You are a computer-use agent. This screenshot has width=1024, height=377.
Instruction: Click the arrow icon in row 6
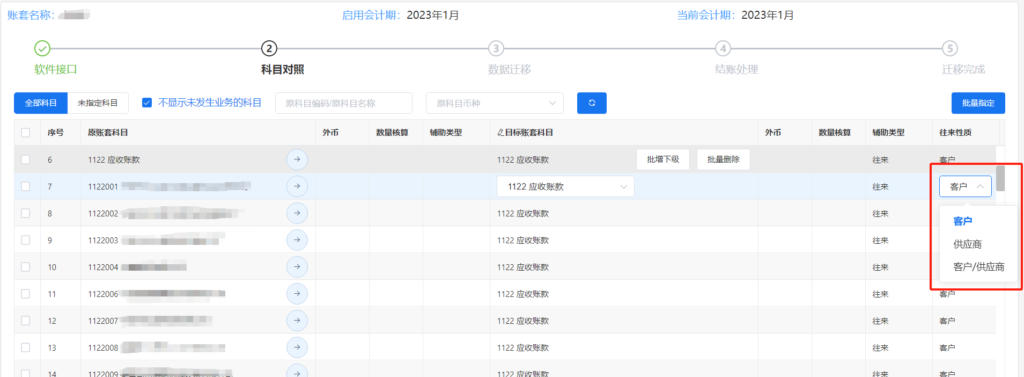297,159
